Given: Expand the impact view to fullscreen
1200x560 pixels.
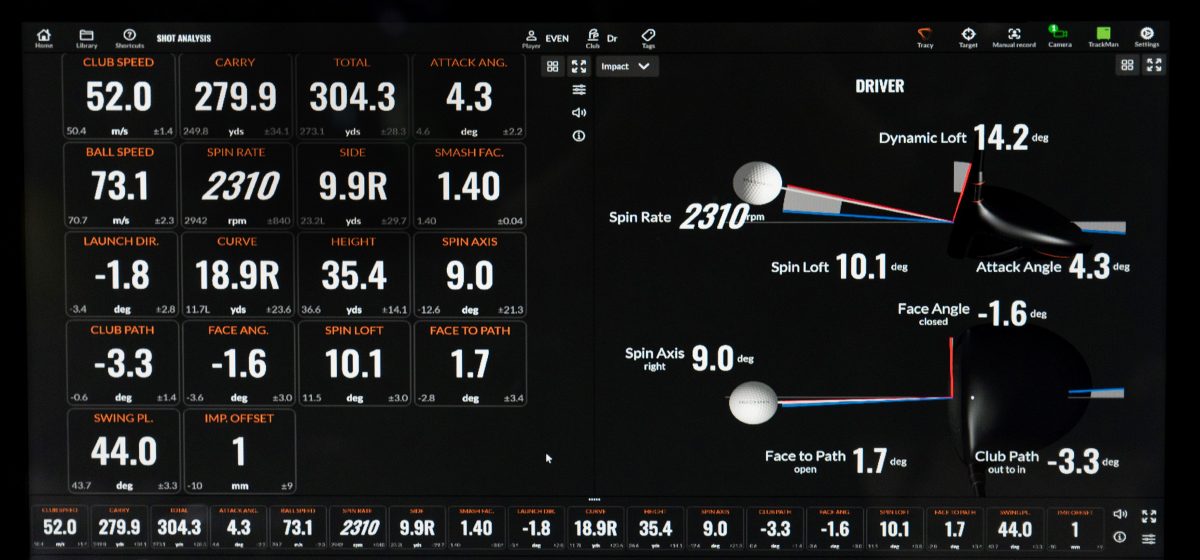Looking at the screenshot, I should pyautogui.click(x=1154, y=65).
